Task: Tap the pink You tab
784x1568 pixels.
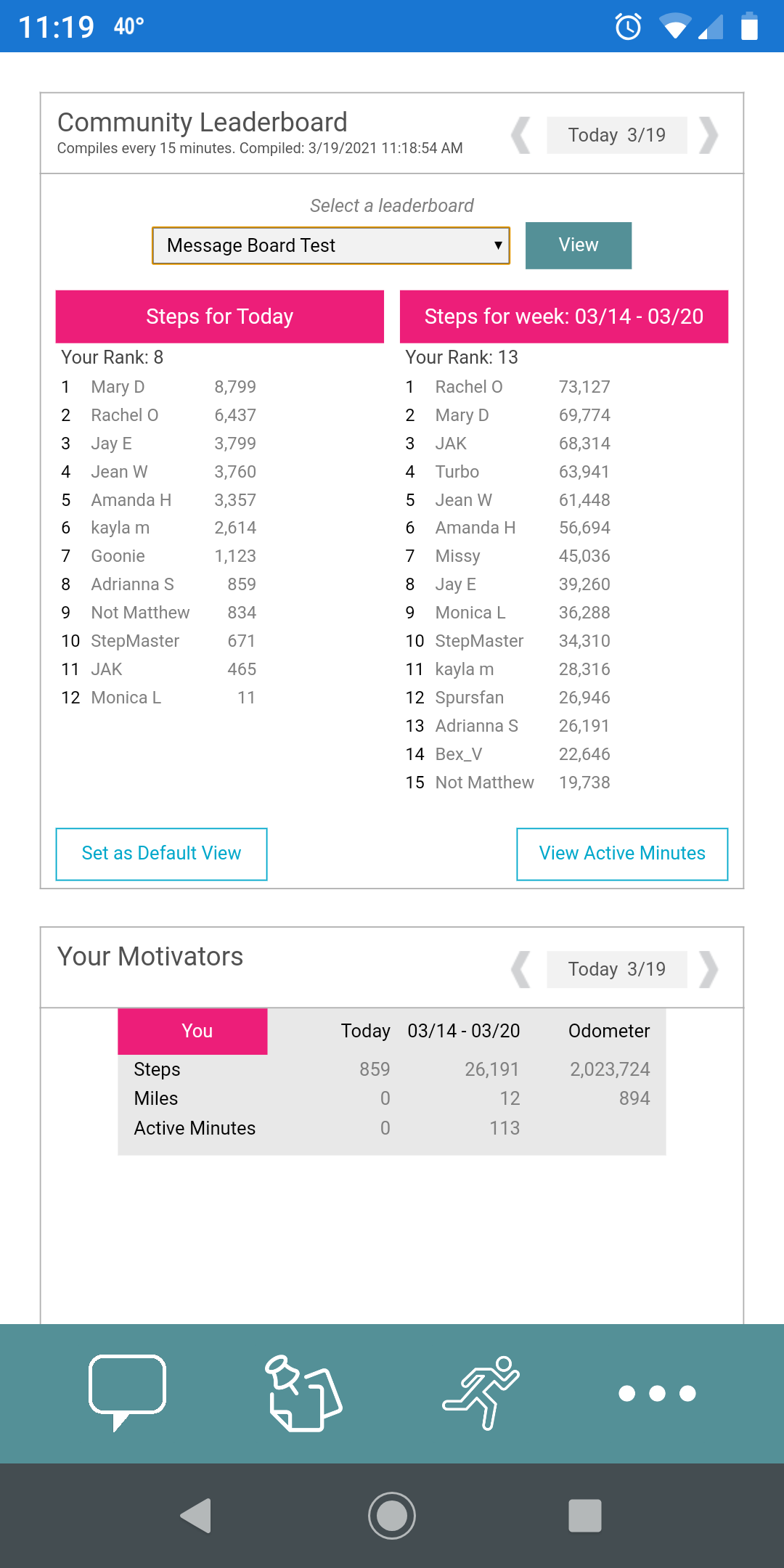Action: (x=193, y=1031)
